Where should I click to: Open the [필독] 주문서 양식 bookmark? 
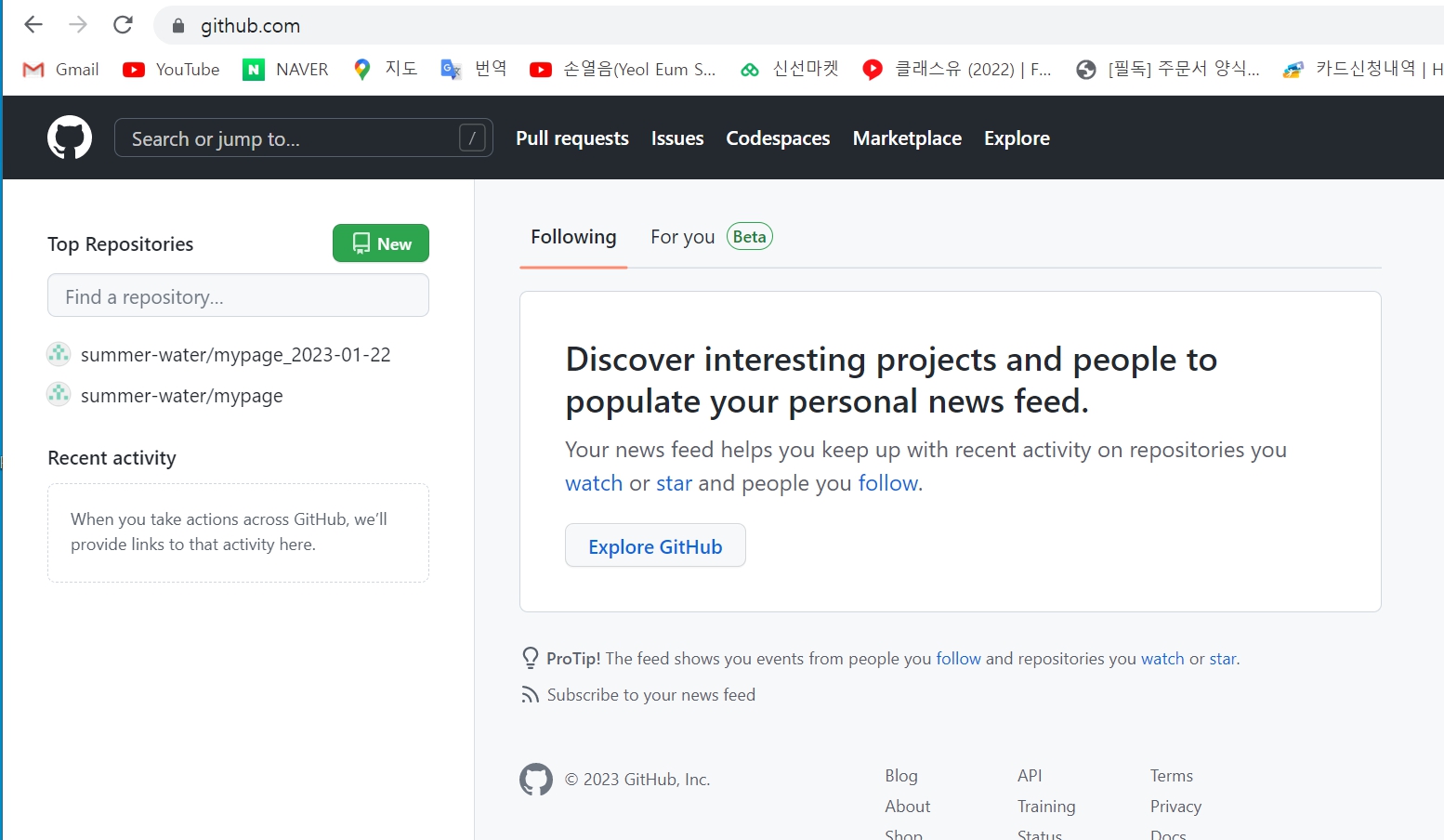coord(1168,70)
